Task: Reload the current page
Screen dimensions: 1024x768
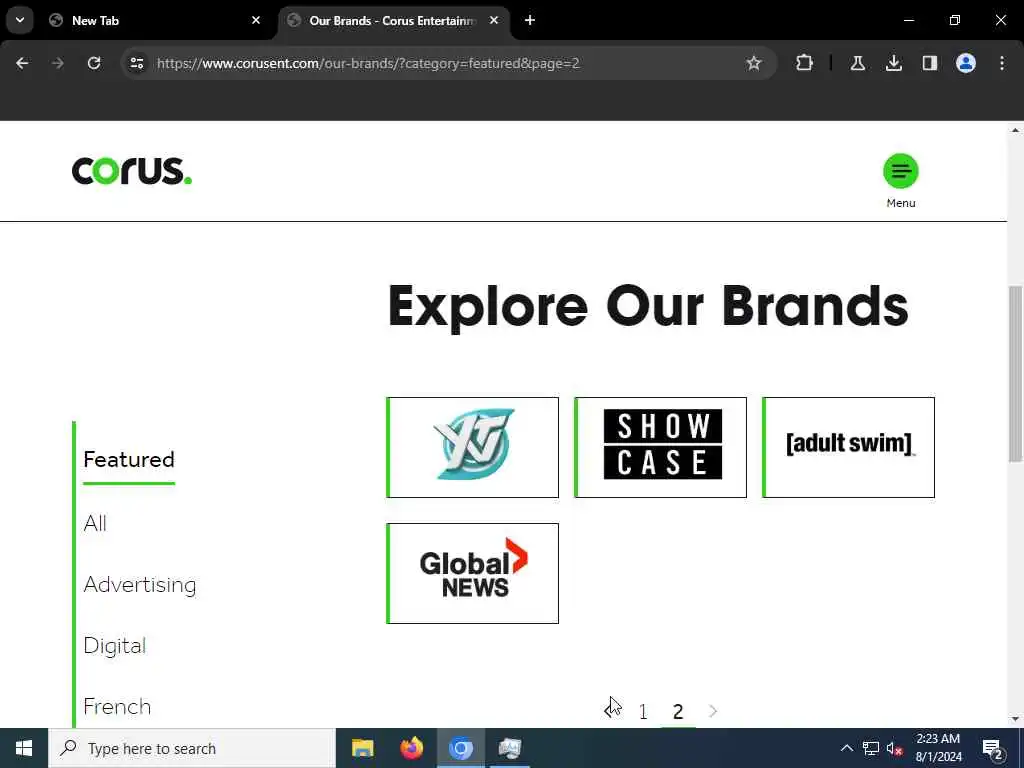Action: tap(94, 63)
